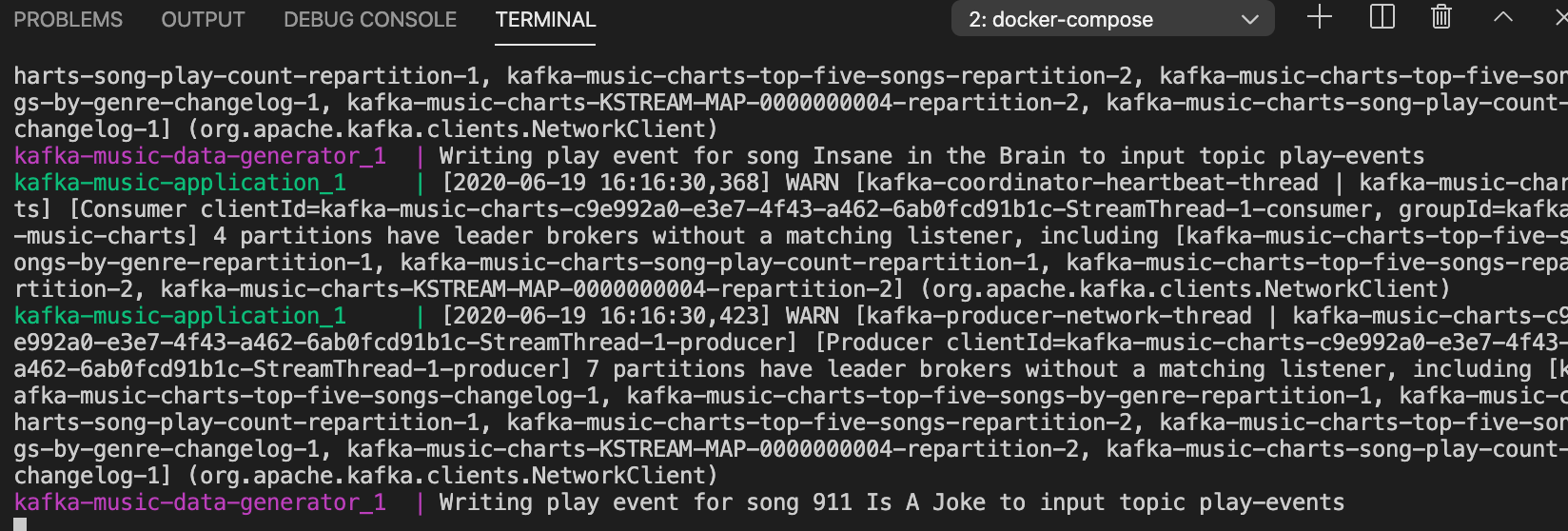Image resolution: width=1568 pixels, height=531 pixels.
Task: Switch to the PROBLEMS tab
Action: pyautogui.click(x=69, y=19)
